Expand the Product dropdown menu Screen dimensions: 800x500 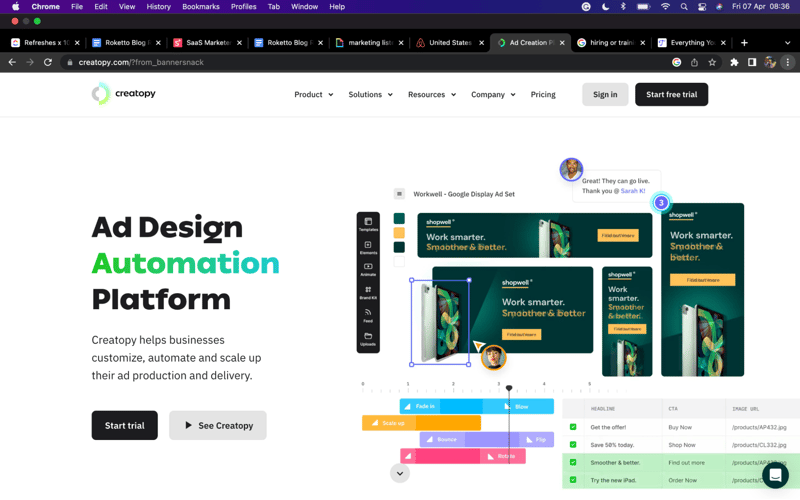314,94
